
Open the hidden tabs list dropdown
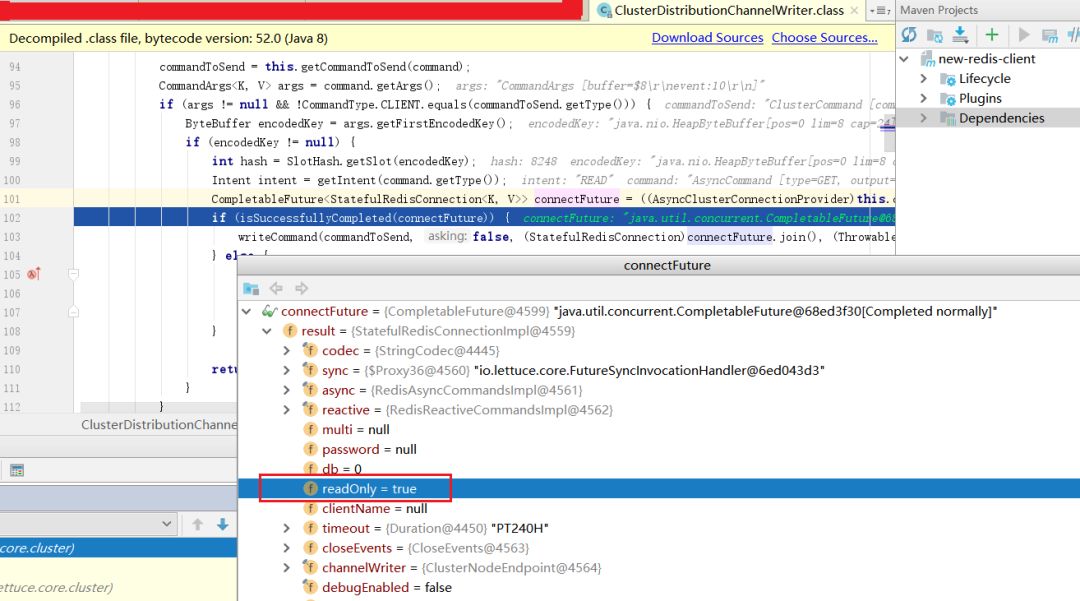[880, 10]
